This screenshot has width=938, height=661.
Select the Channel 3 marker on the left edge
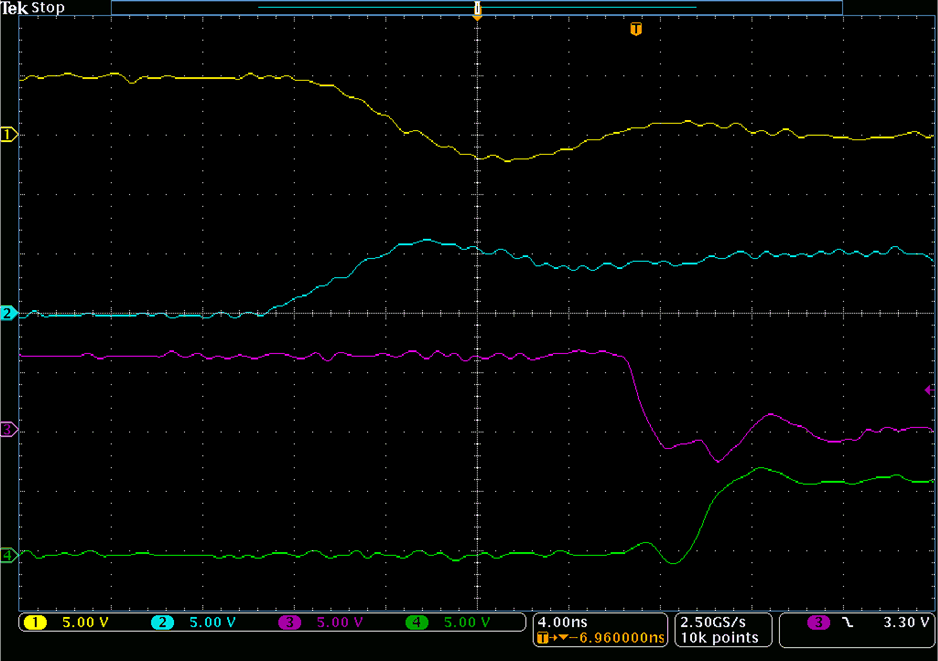7,428
